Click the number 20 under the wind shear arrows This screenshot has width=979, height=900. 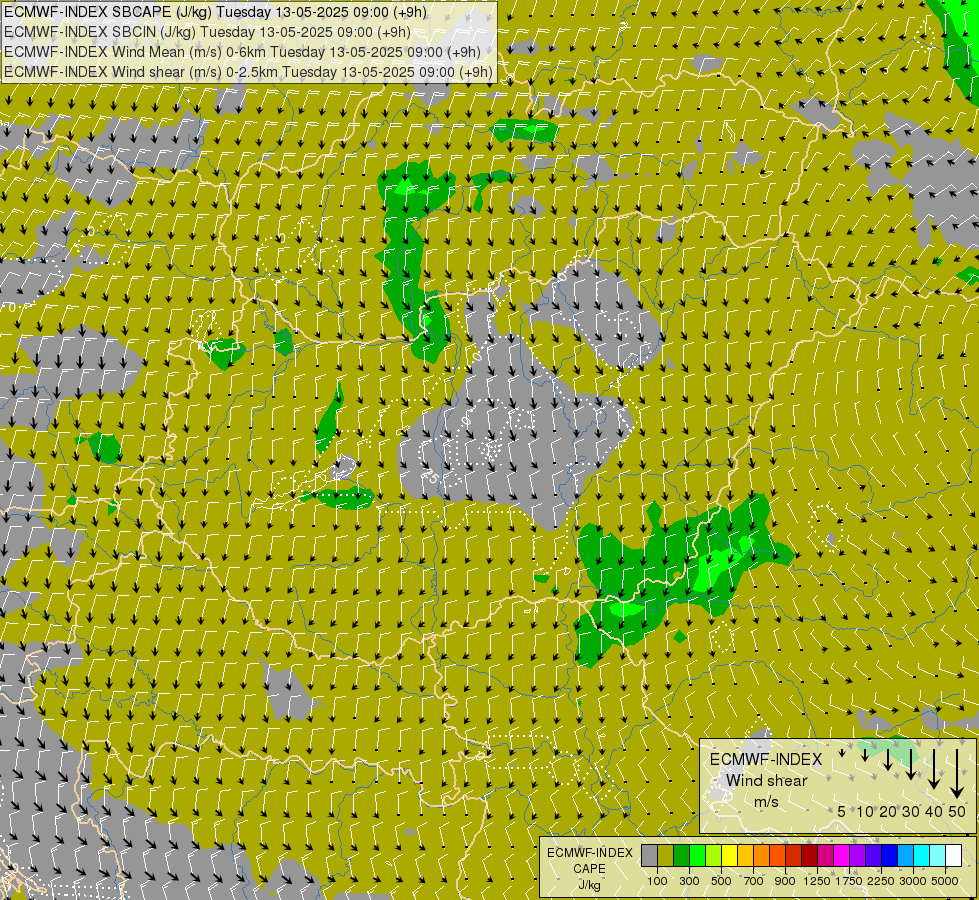[888, 811]
